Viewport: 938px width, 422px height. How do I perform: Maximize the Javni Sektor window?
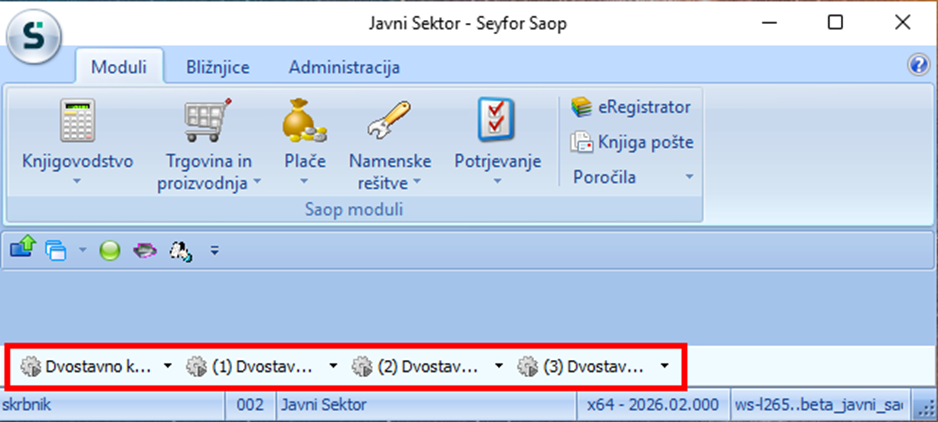click(x=835, y=23)
